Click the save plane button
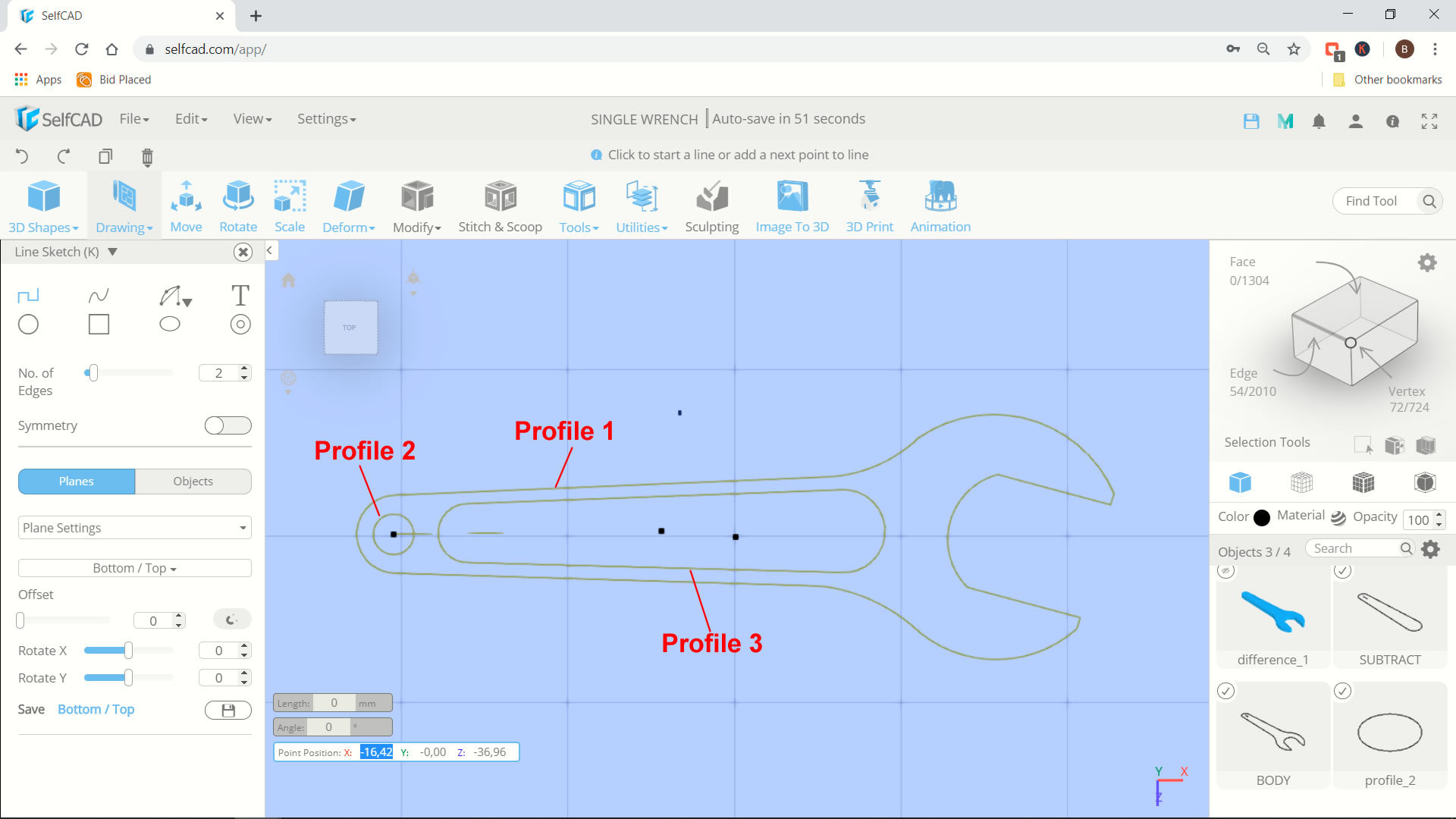This screenshot has height=819, width=1456. tap(227, 711)
